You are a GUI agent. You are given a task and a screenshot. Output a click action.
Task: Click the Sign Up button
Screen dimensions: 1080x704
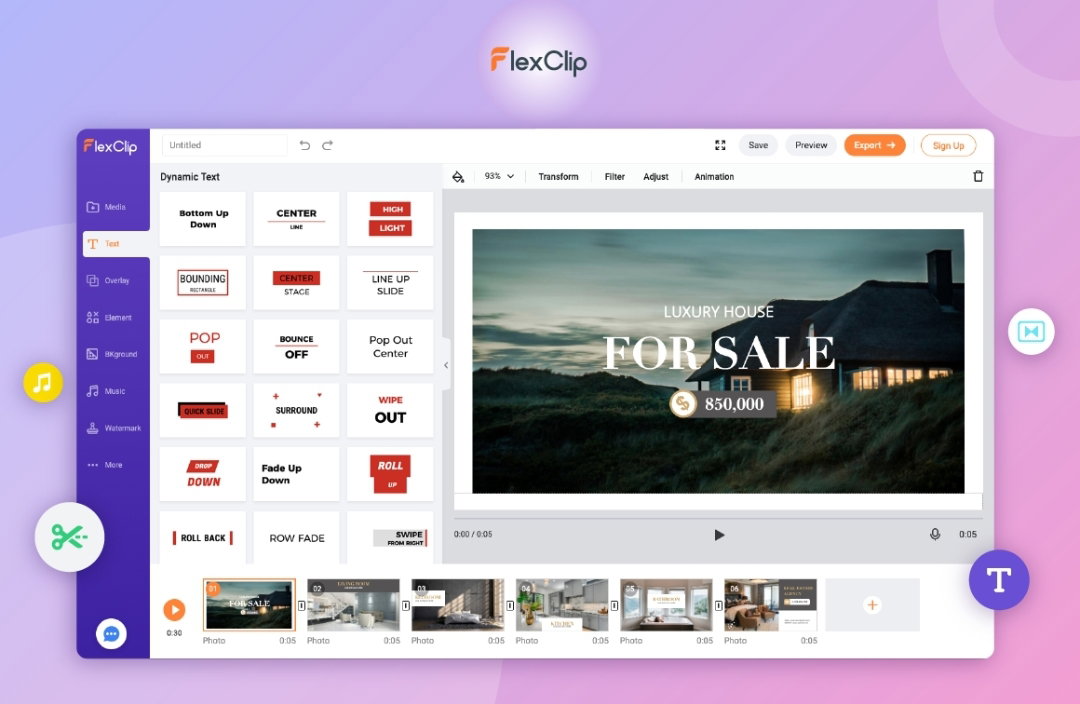[x=948, y=145]
